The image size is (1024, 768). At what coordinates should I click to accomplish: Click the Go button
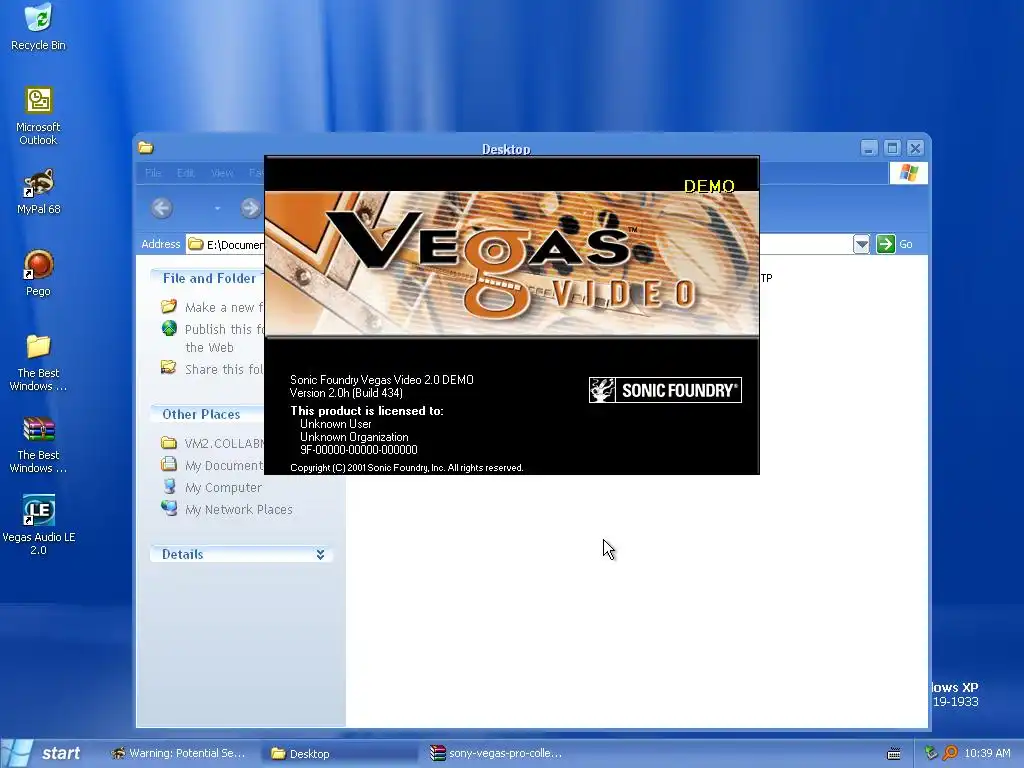click(895, 244)
